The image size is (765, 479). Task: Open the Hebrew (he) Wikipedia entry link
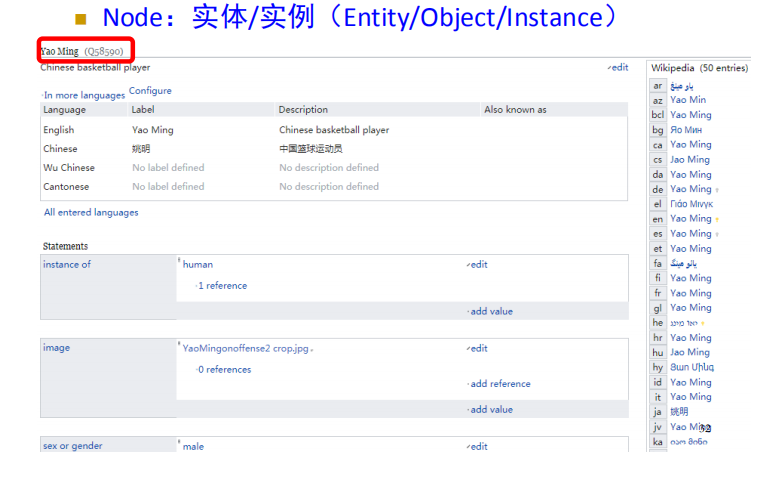(x=684, y=323)
